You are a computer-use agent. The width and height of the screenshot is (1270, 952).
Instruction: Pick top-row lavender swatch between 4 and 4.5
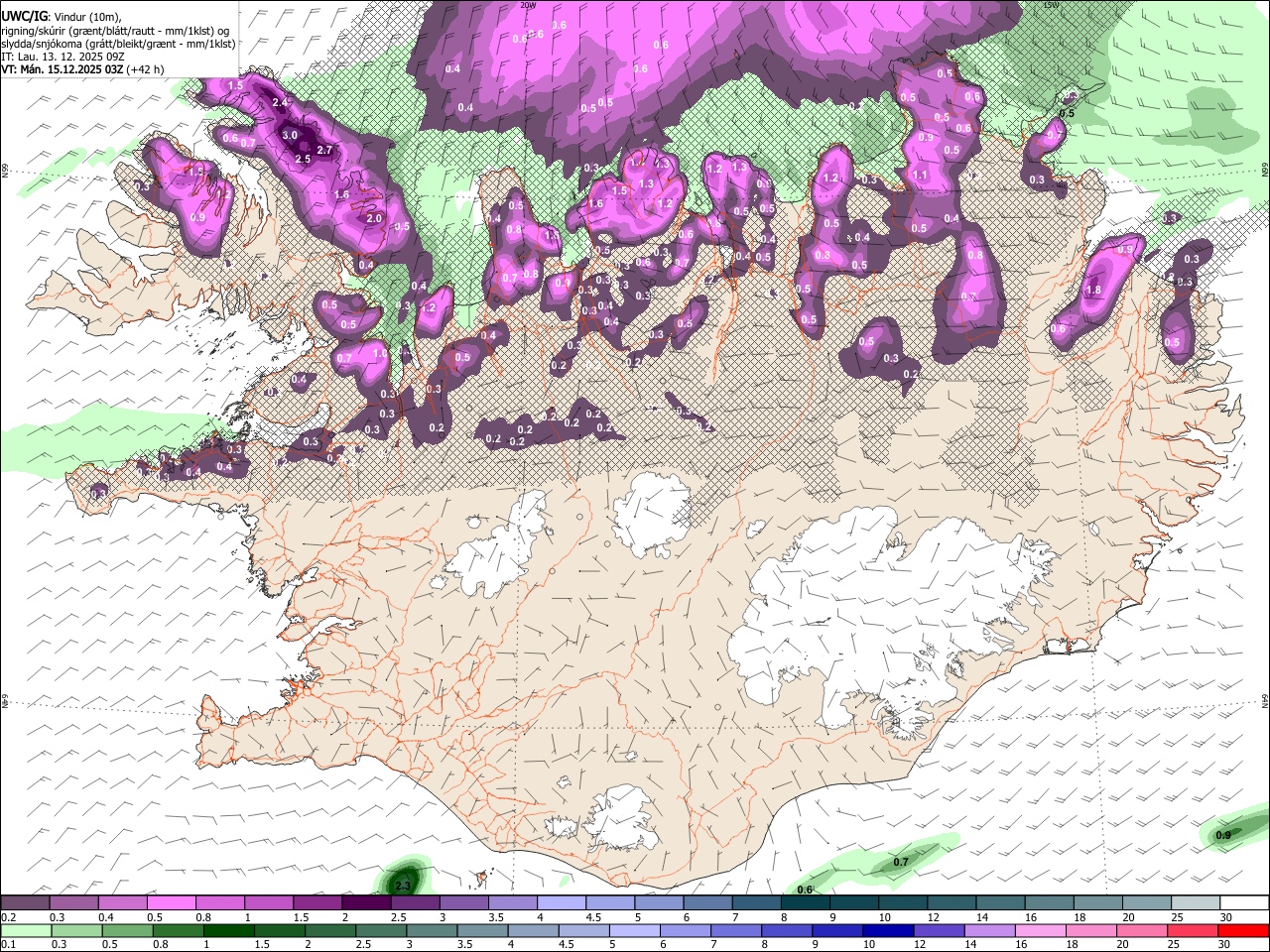point(562,902)
